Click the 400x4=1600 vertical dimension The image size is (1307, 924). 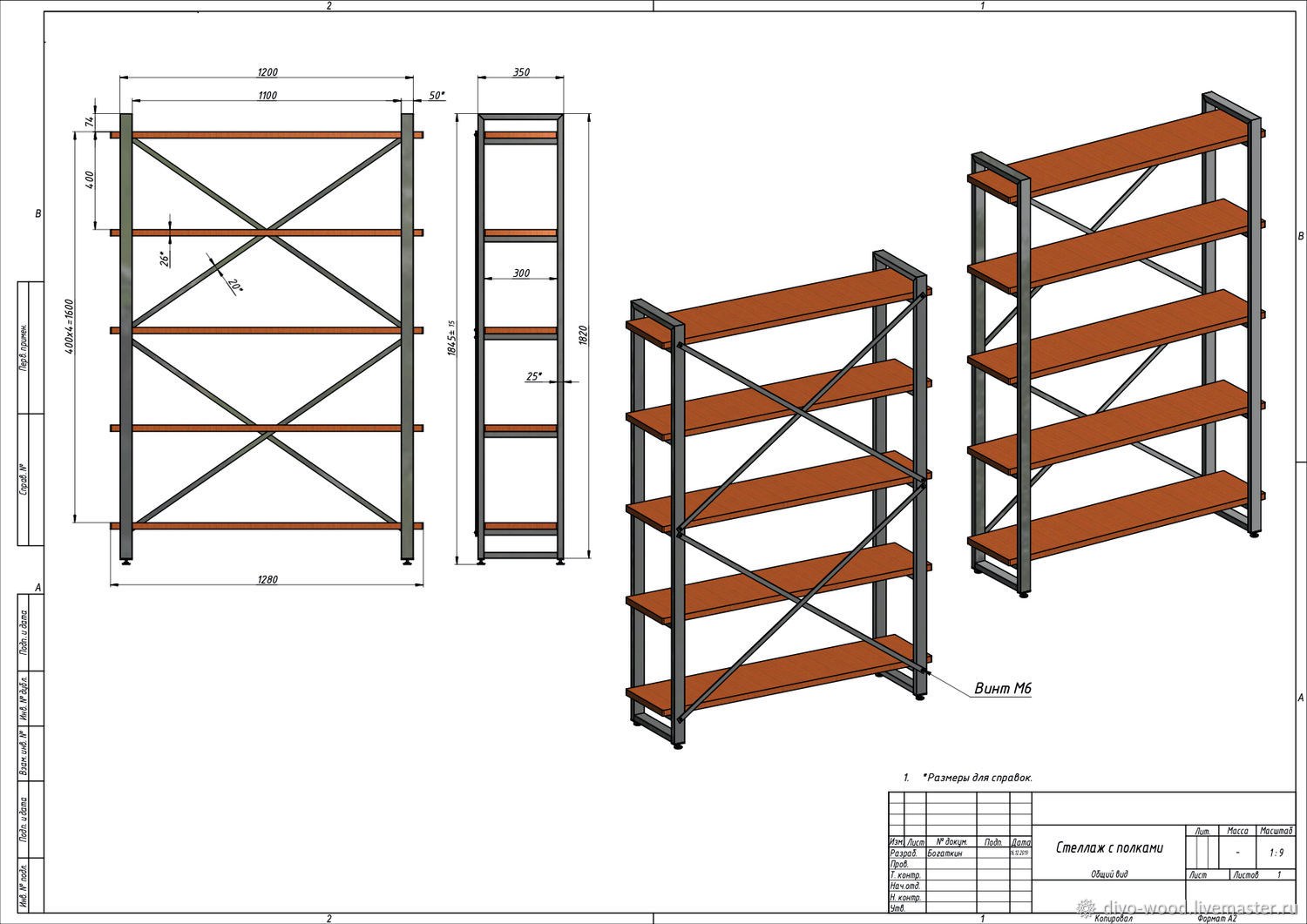(x=69, y=327)
